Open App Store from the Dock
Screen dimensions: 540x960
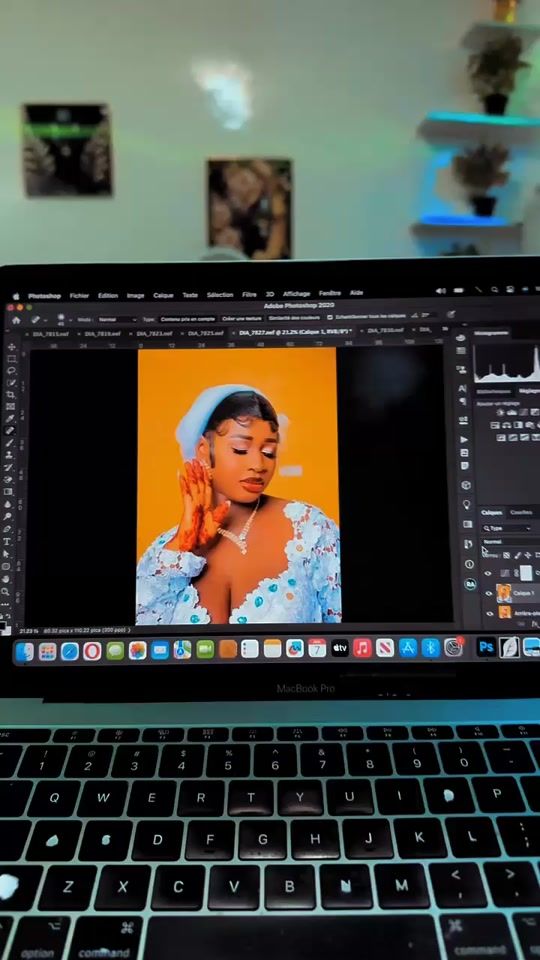408,648
